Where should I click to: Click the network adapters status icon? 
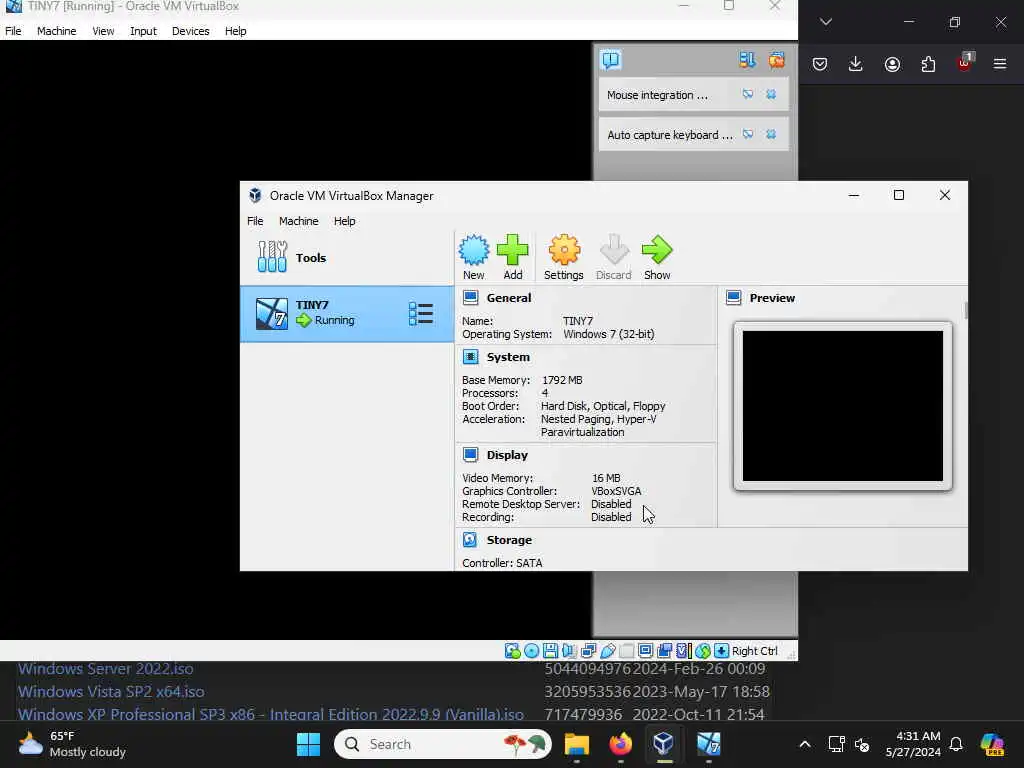pos(588,650)
